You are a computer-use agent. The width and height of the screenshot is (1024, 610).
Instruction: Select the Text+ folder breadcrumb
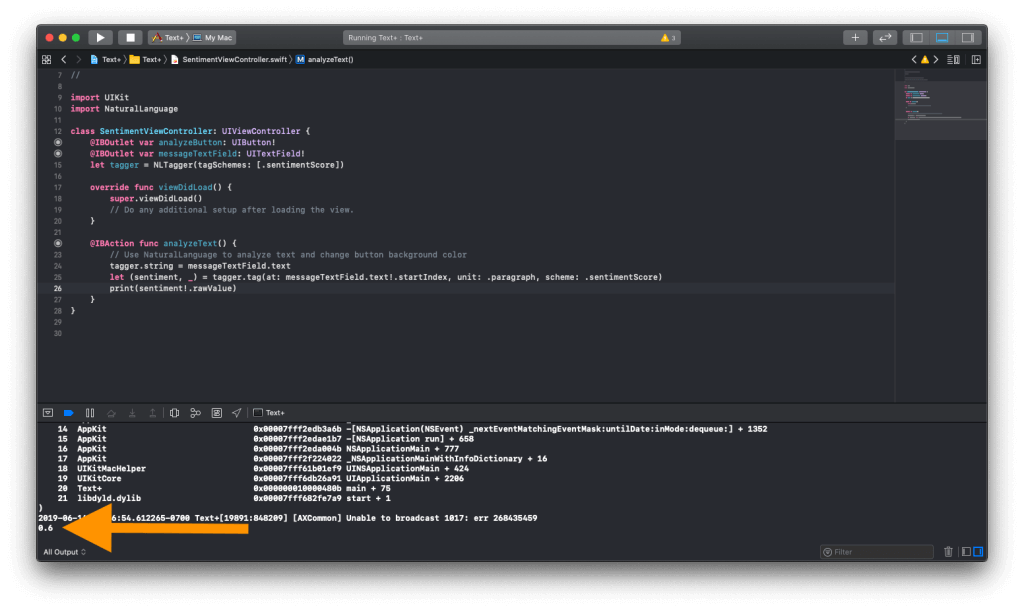coord(145,59)
